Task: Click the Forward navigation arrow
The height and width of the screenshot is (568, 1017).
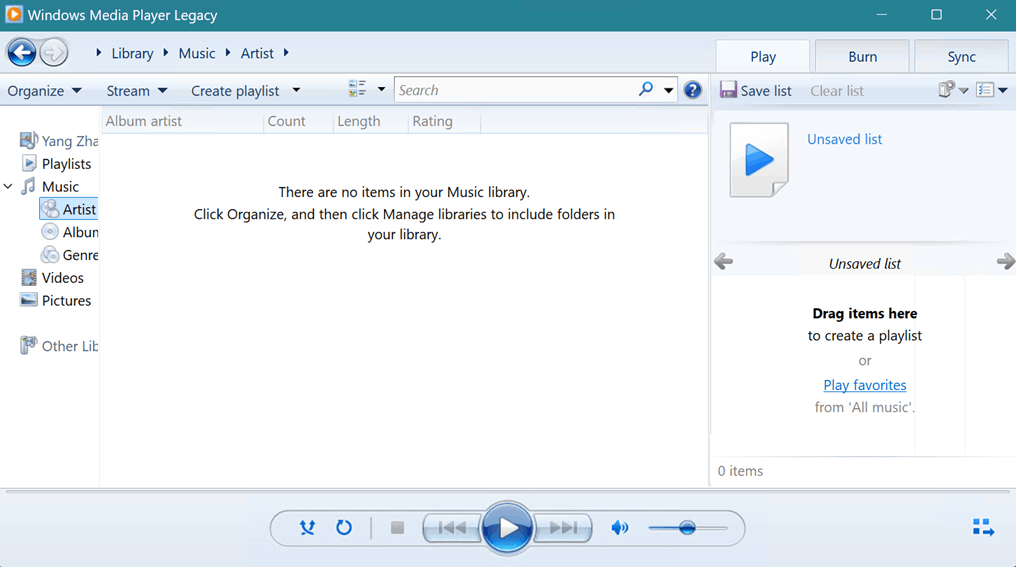Action: 53,53
